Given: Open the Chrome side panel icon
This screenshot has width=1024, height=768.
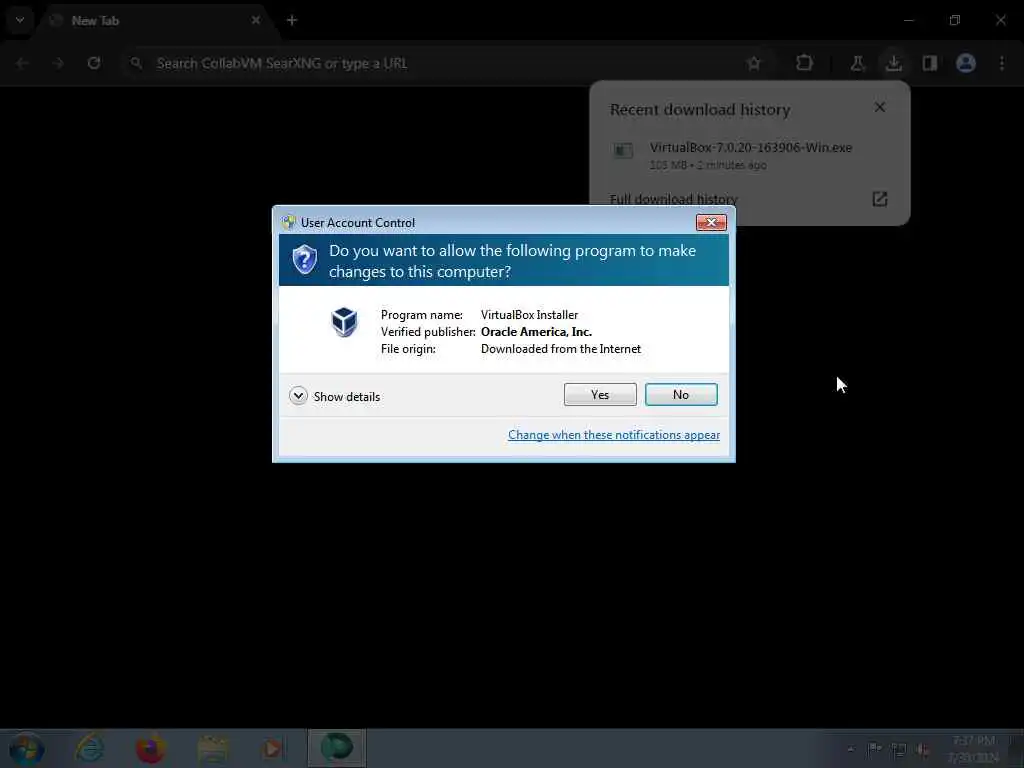Looking at the screenshot, I should click(x=929, y=63).
